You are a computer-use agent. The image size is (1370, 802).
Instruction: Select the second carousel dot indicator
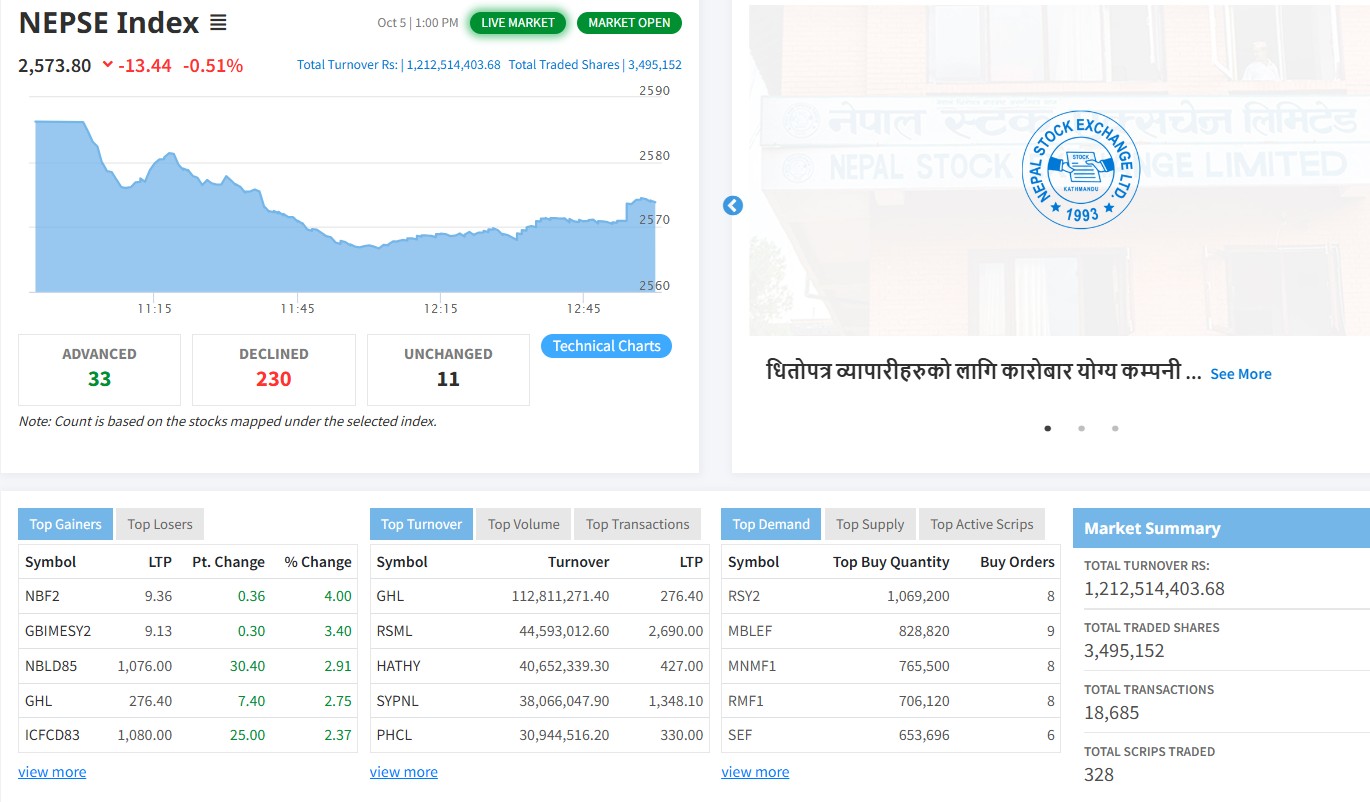[x=1081, y=428]
